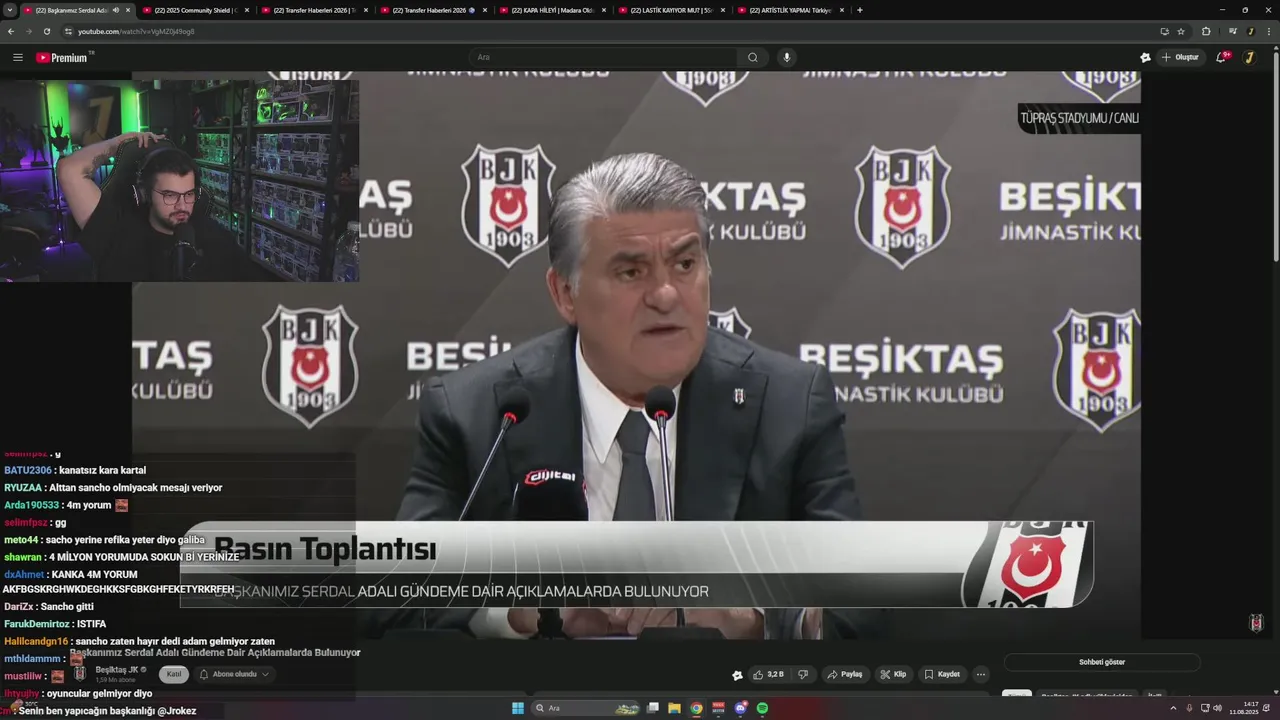Open the tab search dropdown arrow
The image size is (1280, 720).
(x=9, y=10)
